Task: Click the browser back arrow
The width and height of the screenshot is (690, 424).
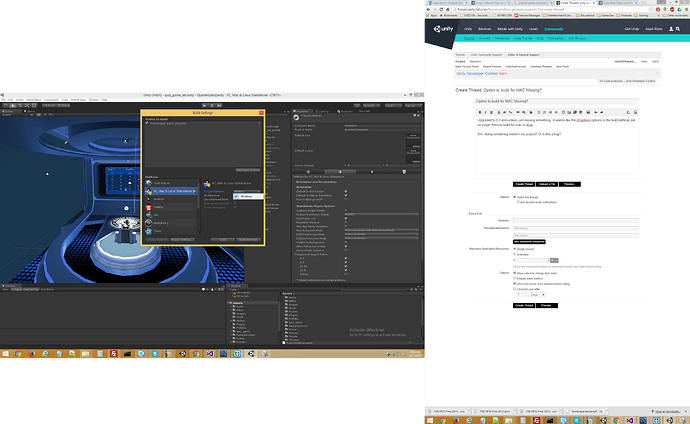Action: pos(429,9)
